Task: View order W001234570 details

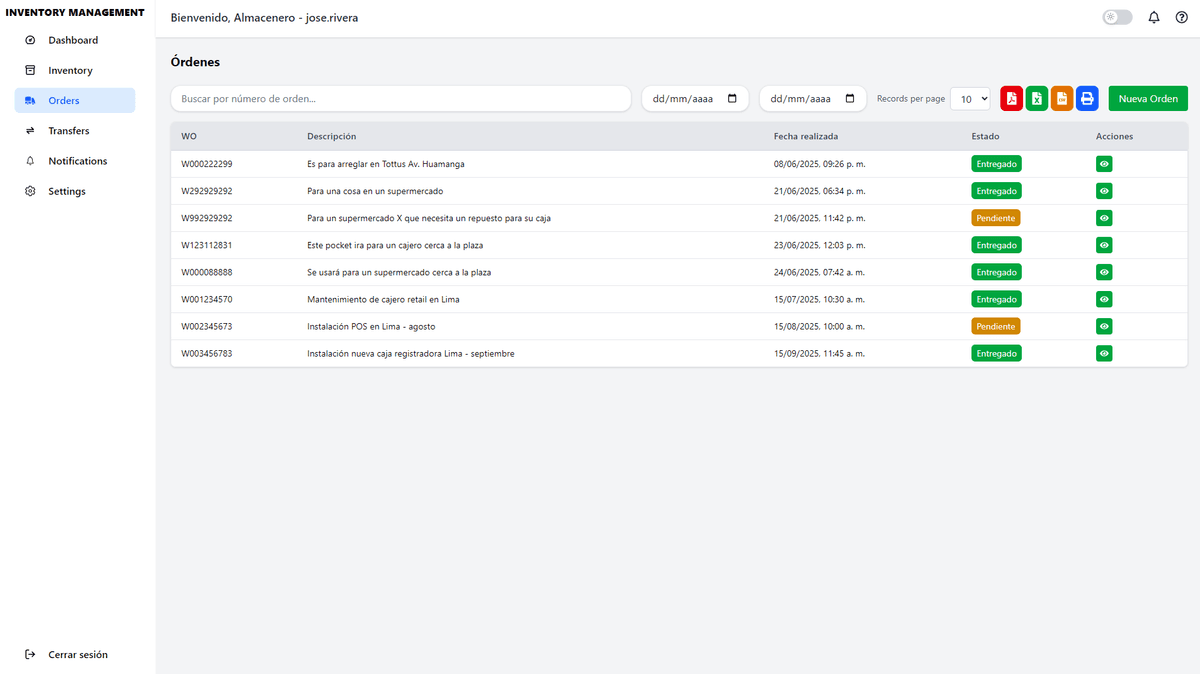Action: pyautogui.click(x=1104, y=299)
